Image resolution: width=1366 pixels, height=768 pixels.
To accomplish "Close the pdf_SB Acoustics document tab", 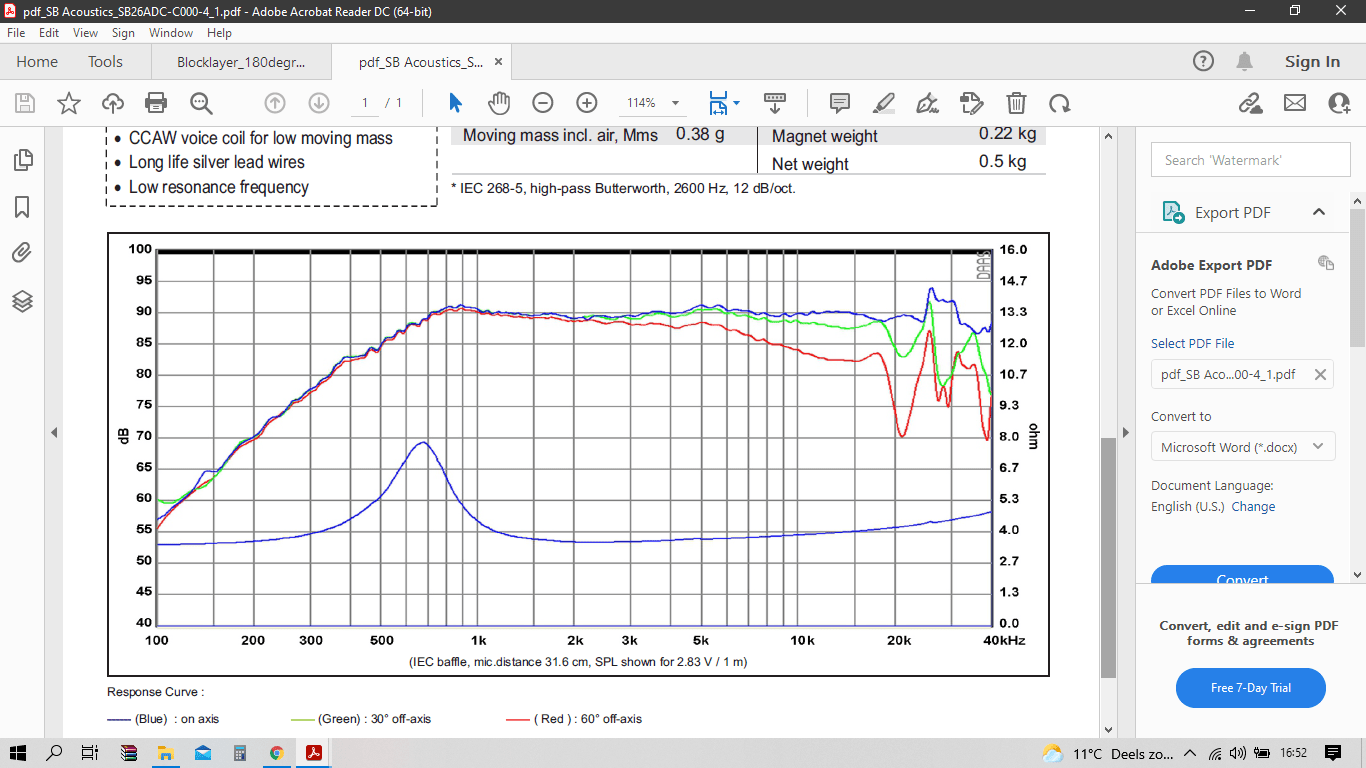I will (x=498, y=62).
